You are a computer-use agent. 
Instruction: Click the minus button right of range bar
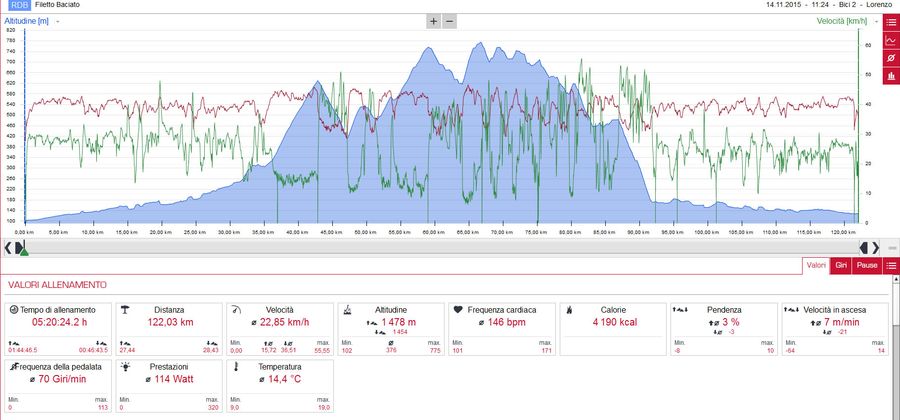pyautogui.click(x=892, y=247)
